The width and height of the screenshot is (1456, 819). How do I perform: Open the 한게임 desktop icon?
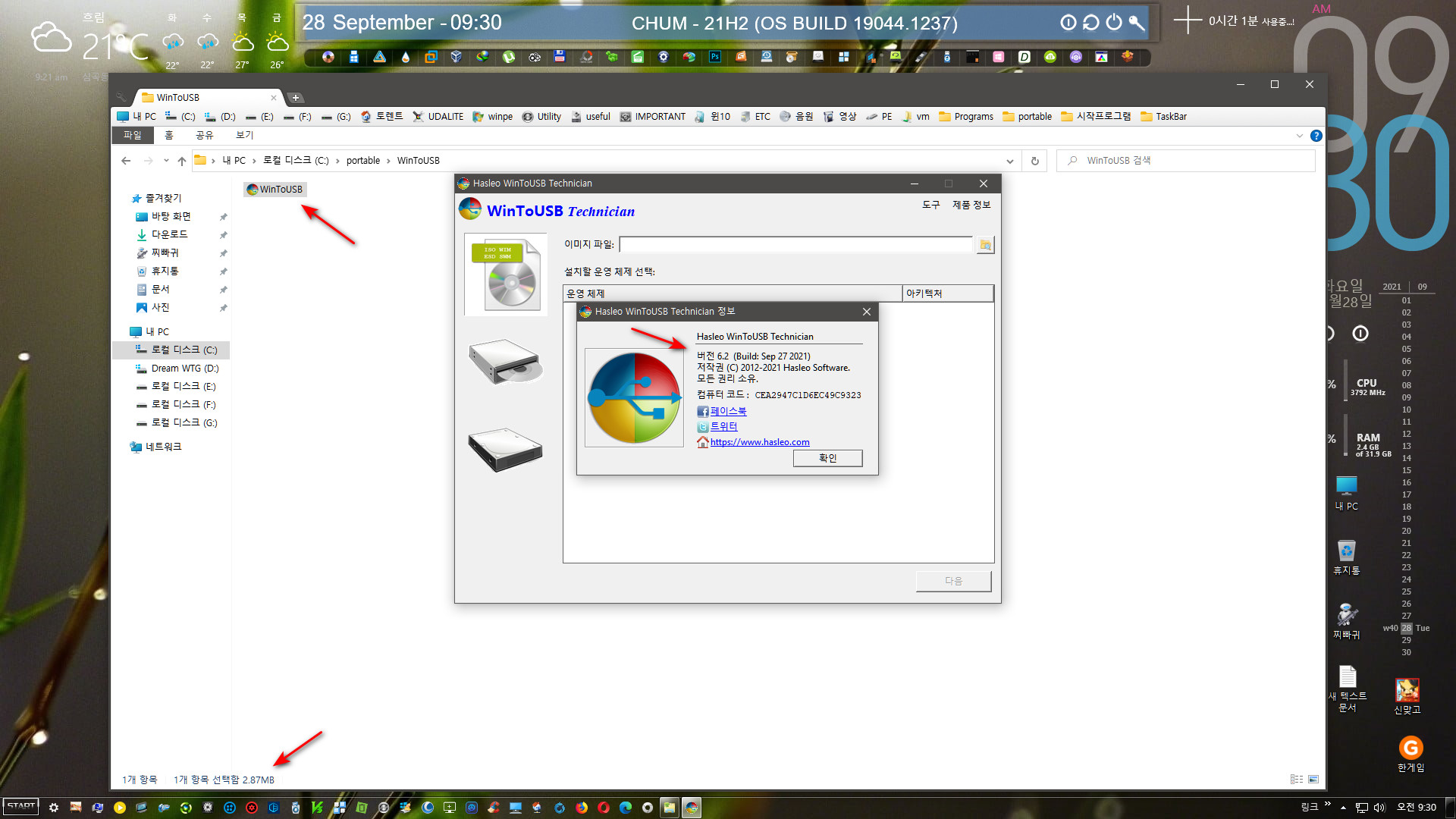tap(1410, 755)
